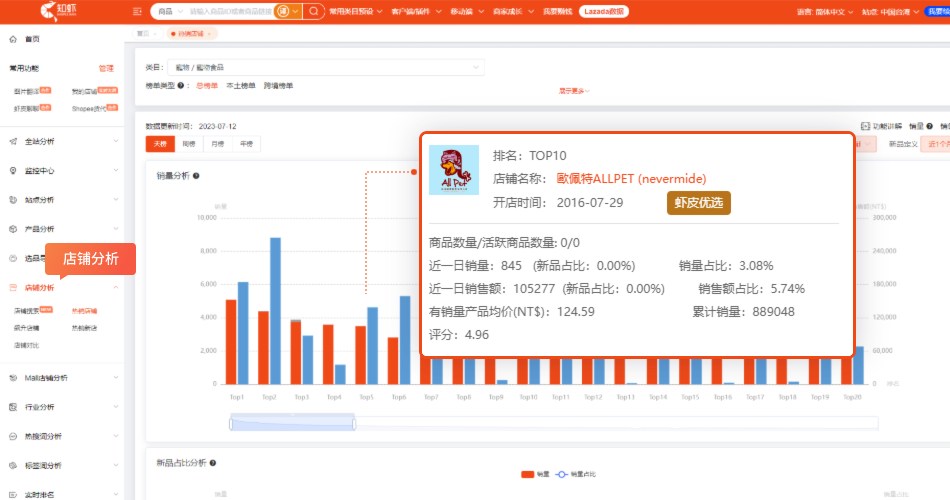Close the 首页 page tab
Viewport: 950px width, 500px height.
pos(155,34)
